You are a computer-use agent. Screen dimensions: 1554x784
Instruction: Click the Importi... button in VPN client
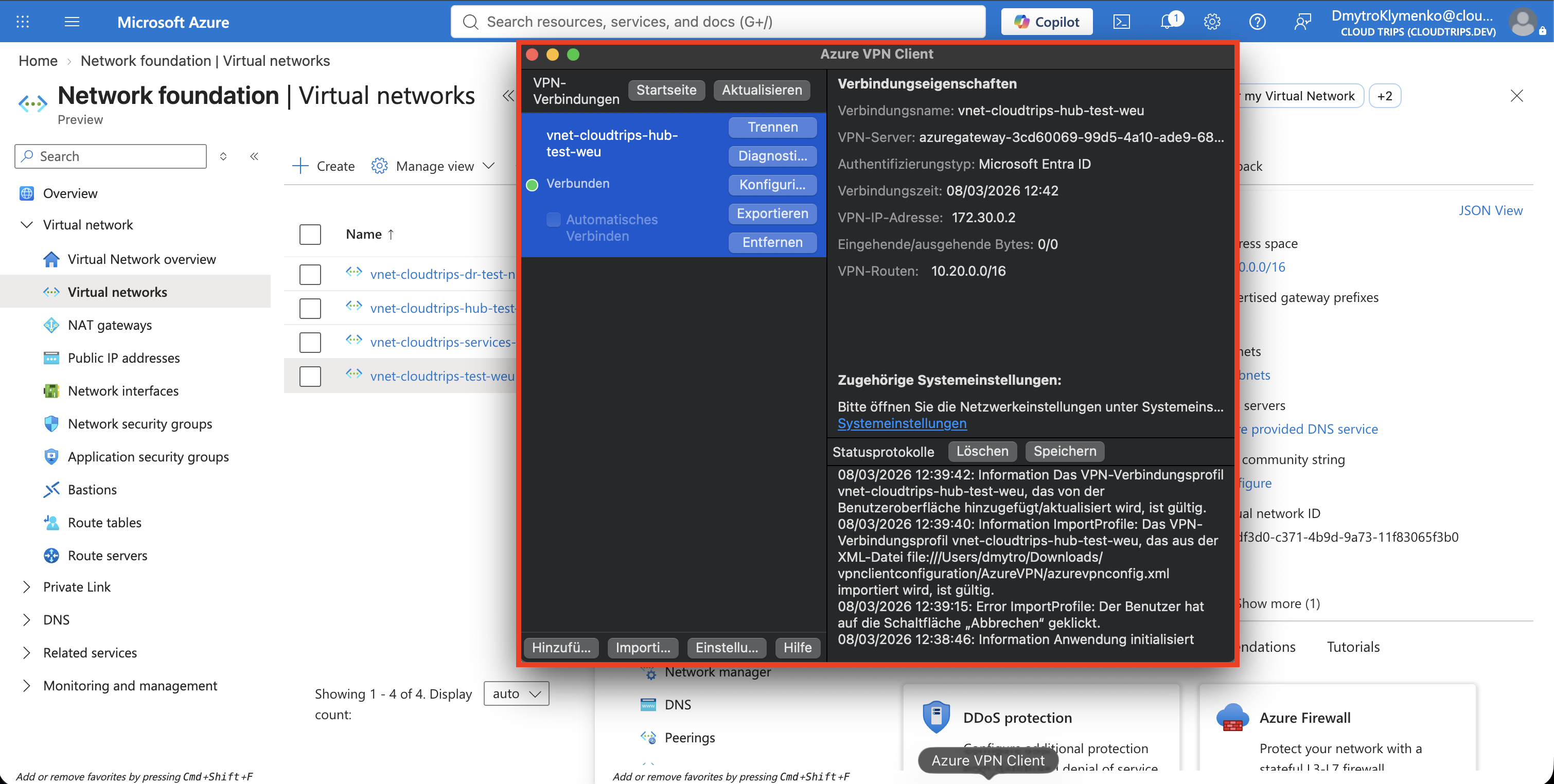[x=643, y=648]
